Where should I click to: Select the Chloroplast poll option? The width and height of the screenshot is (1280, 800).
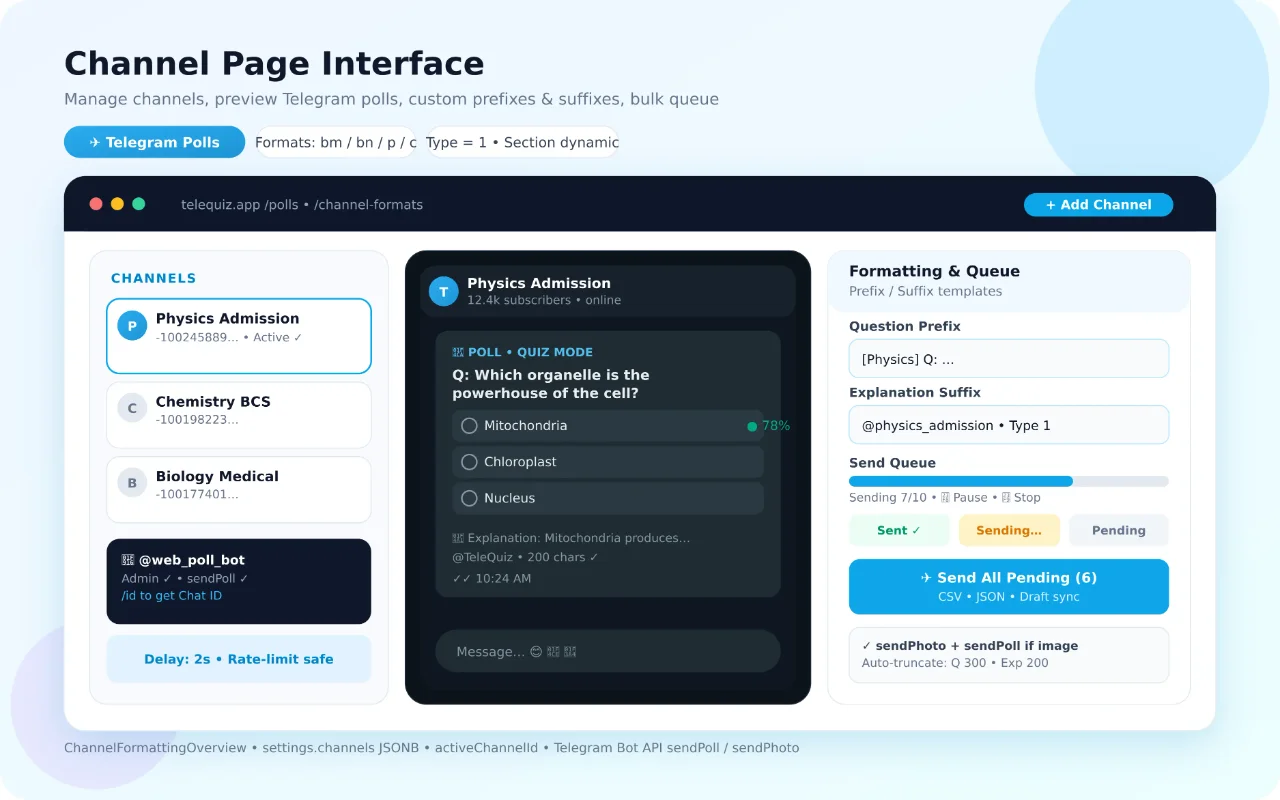[608, 462]
